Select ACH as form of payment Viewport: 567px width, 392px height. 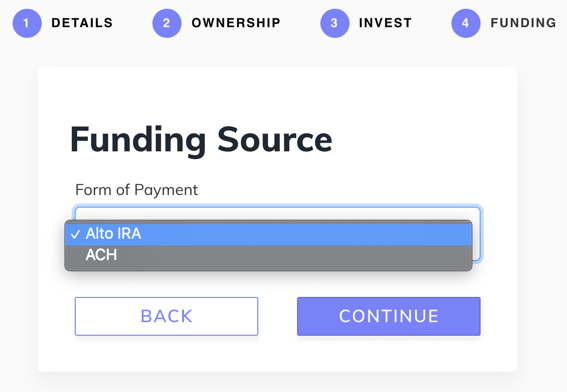pos(268,255)
